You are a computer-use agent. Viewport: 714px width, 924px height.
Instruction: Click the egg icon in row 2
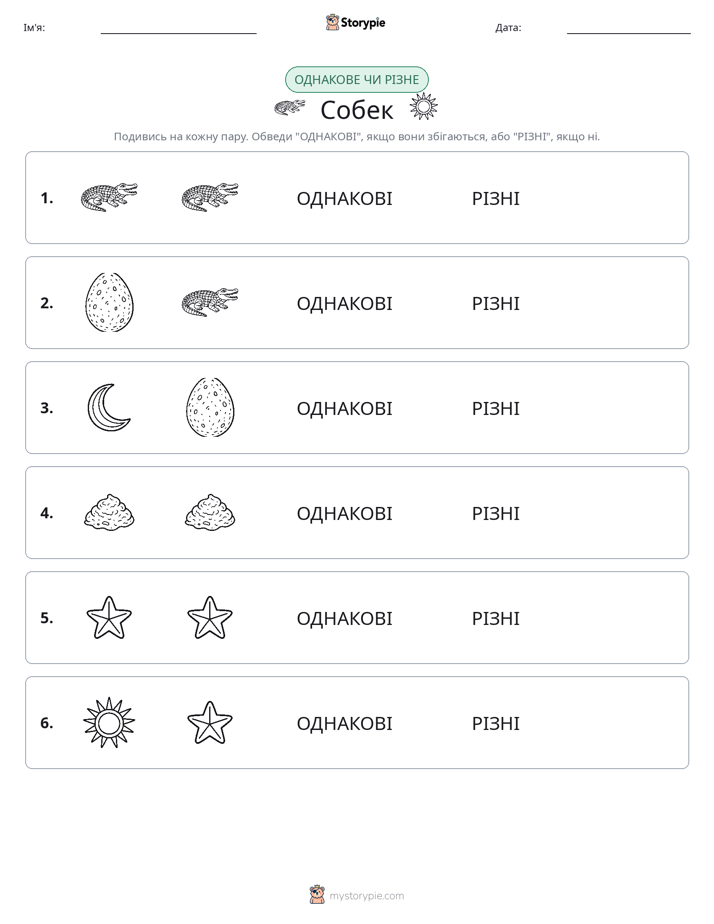(109, 302)
